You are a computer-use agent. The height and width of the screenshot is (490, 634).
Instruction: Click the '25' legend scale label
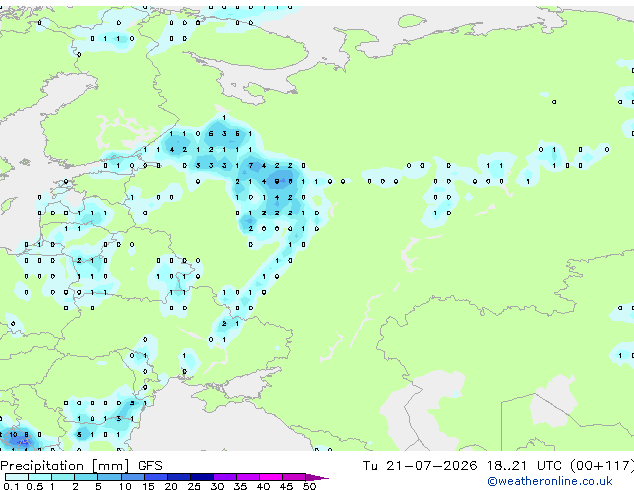pyautogui.click(x=194, y=486)
